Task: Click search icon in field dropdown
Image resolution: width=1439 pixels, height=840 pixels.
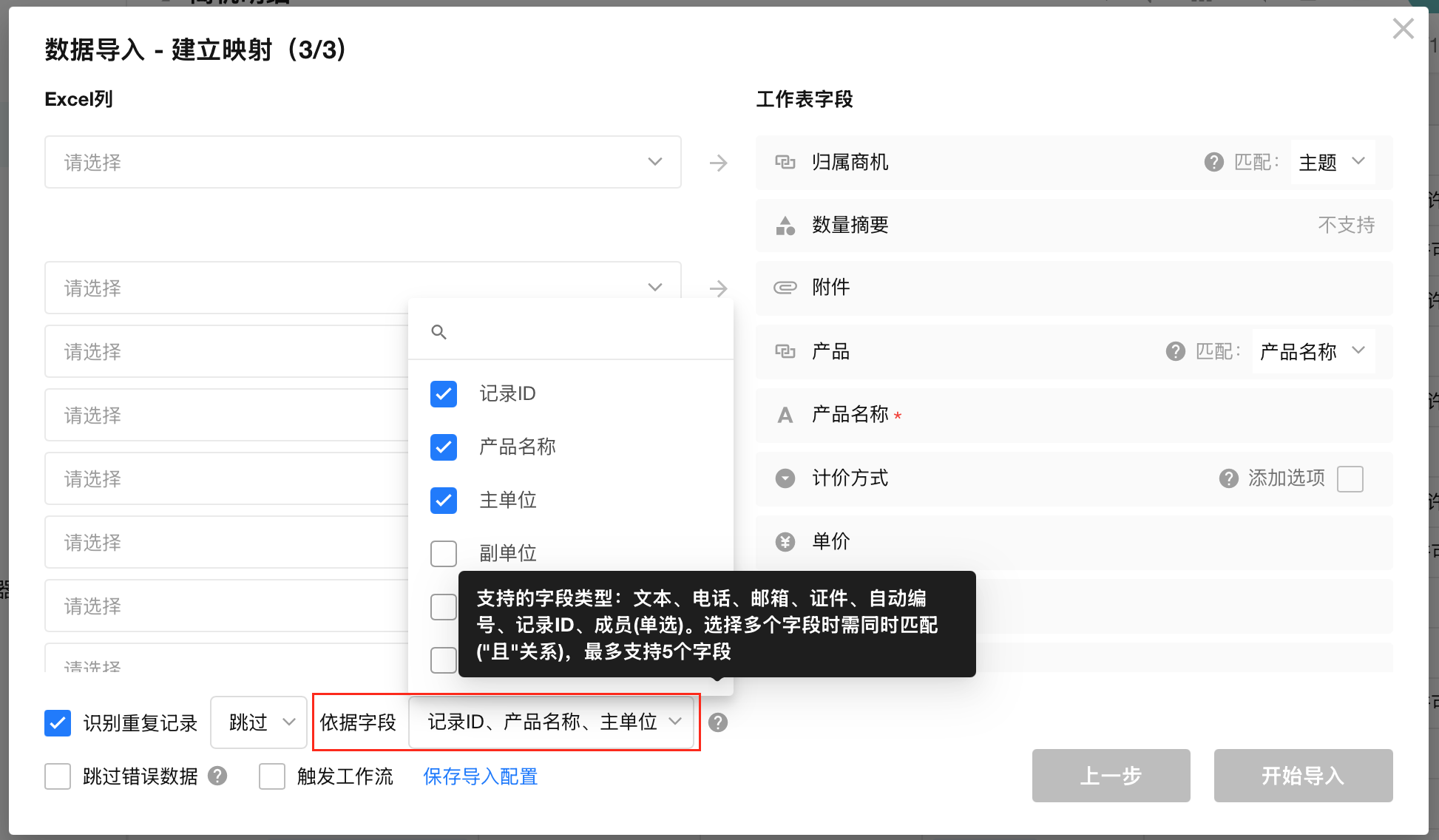Action: click(x=439, y=332)
